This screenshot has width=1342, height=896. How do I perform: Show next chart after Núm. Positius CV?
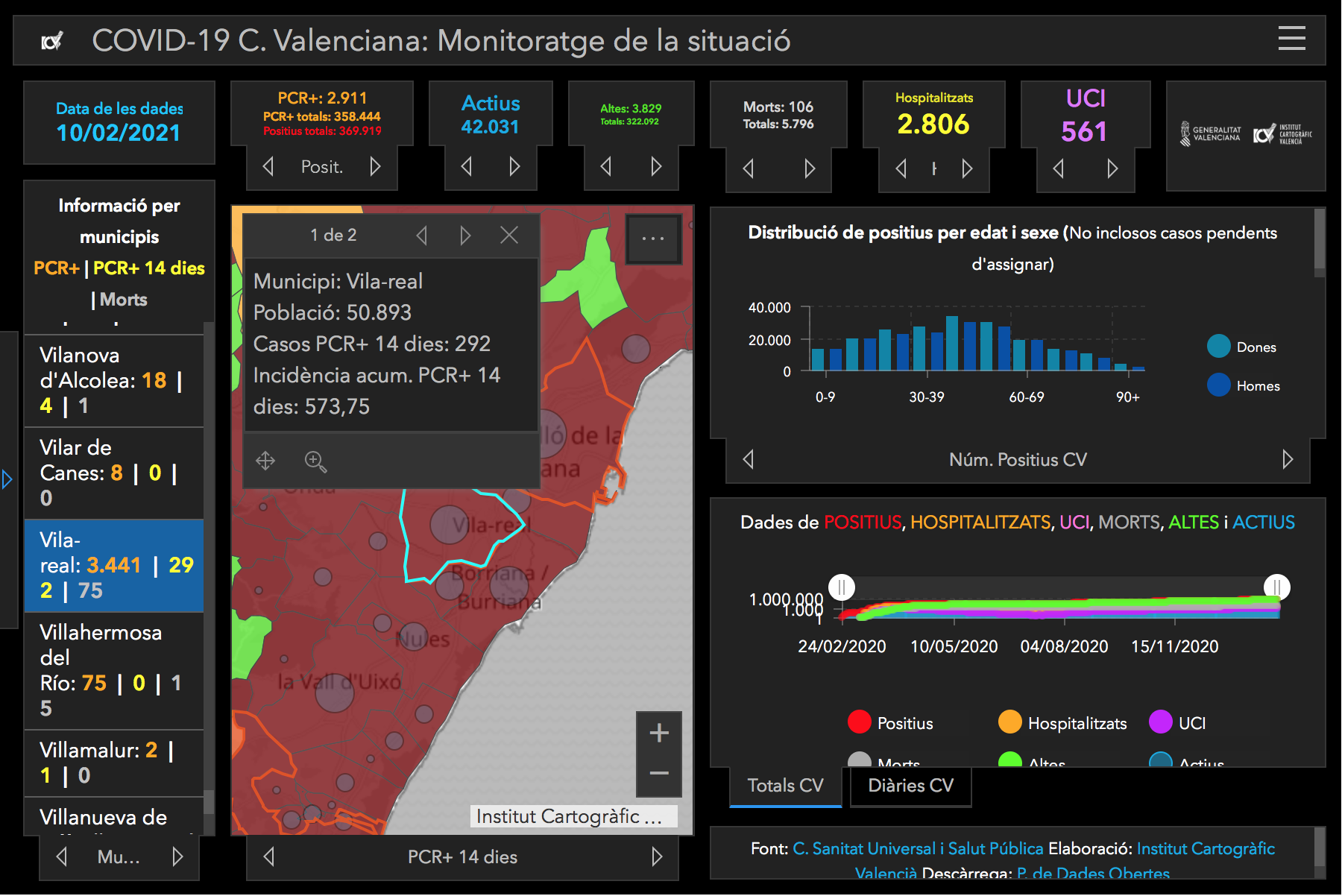1288,459
